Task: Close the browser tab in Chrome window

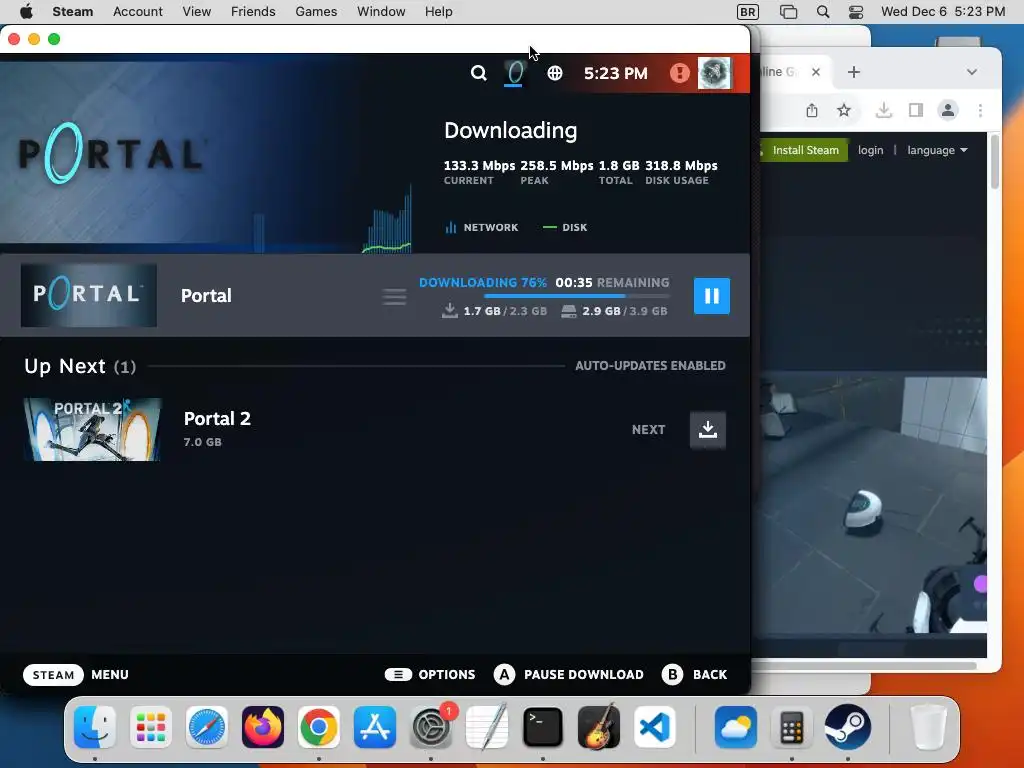Action: click(816, 72)
